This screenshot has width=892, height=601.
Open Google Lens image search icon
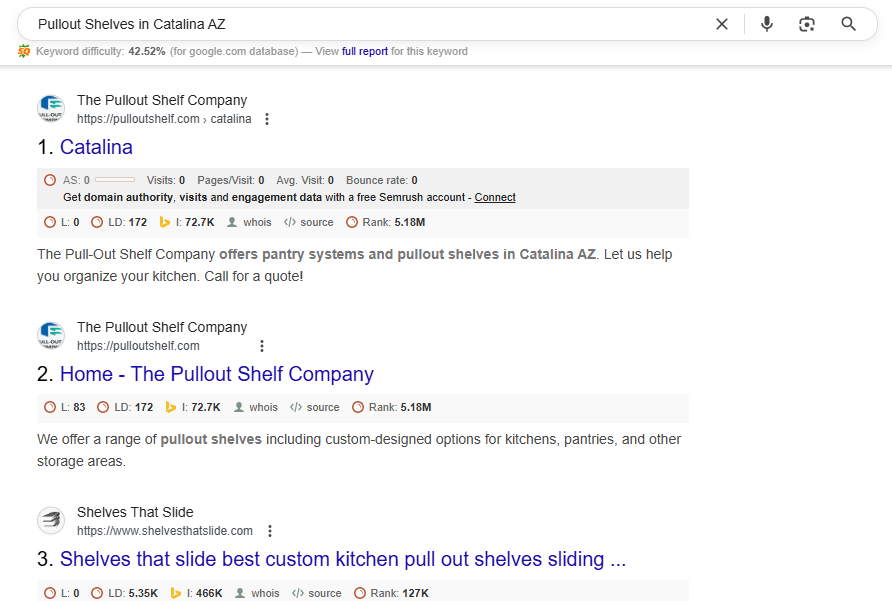[807, 24]
